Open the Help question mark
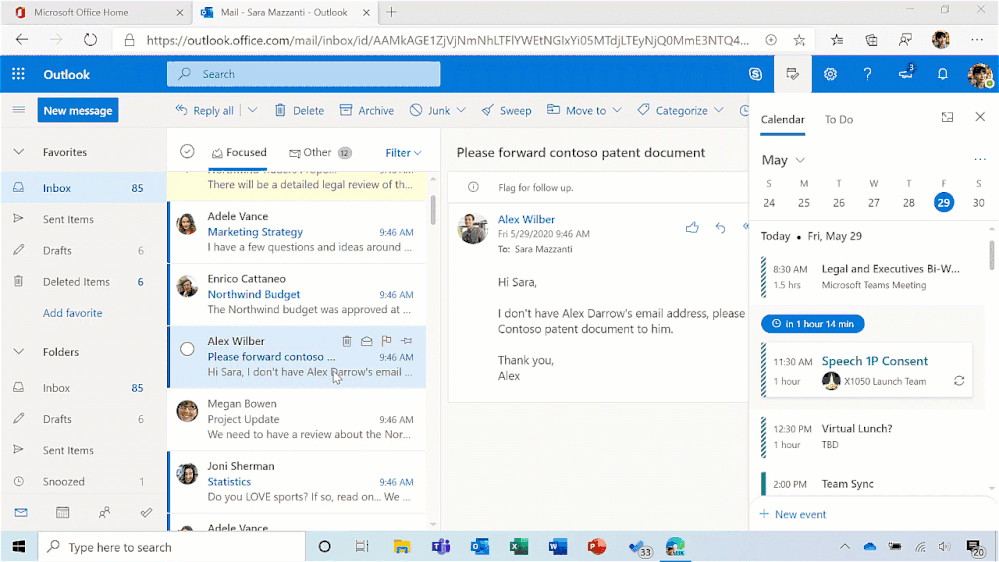 (867, 74)
